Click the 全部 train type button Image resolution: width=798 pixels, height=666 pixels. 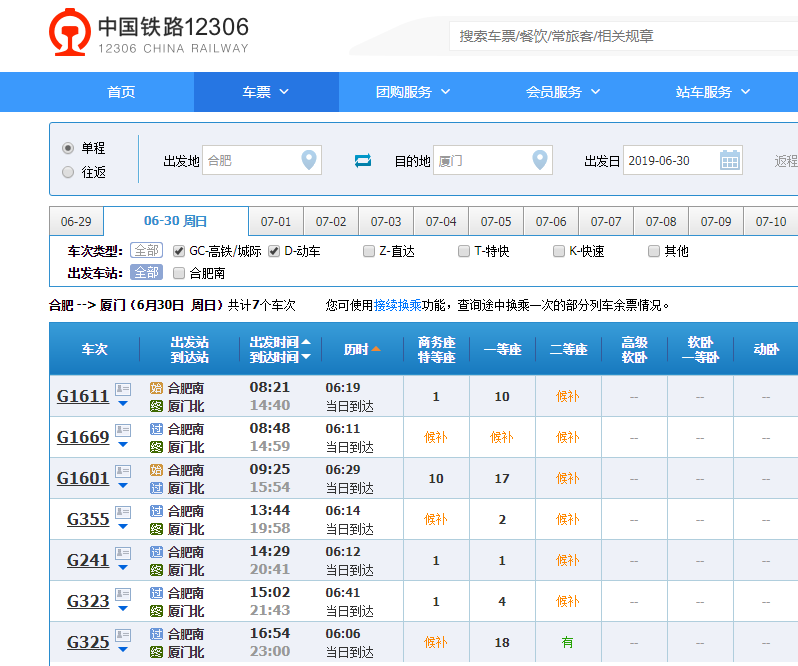(147, 250)
